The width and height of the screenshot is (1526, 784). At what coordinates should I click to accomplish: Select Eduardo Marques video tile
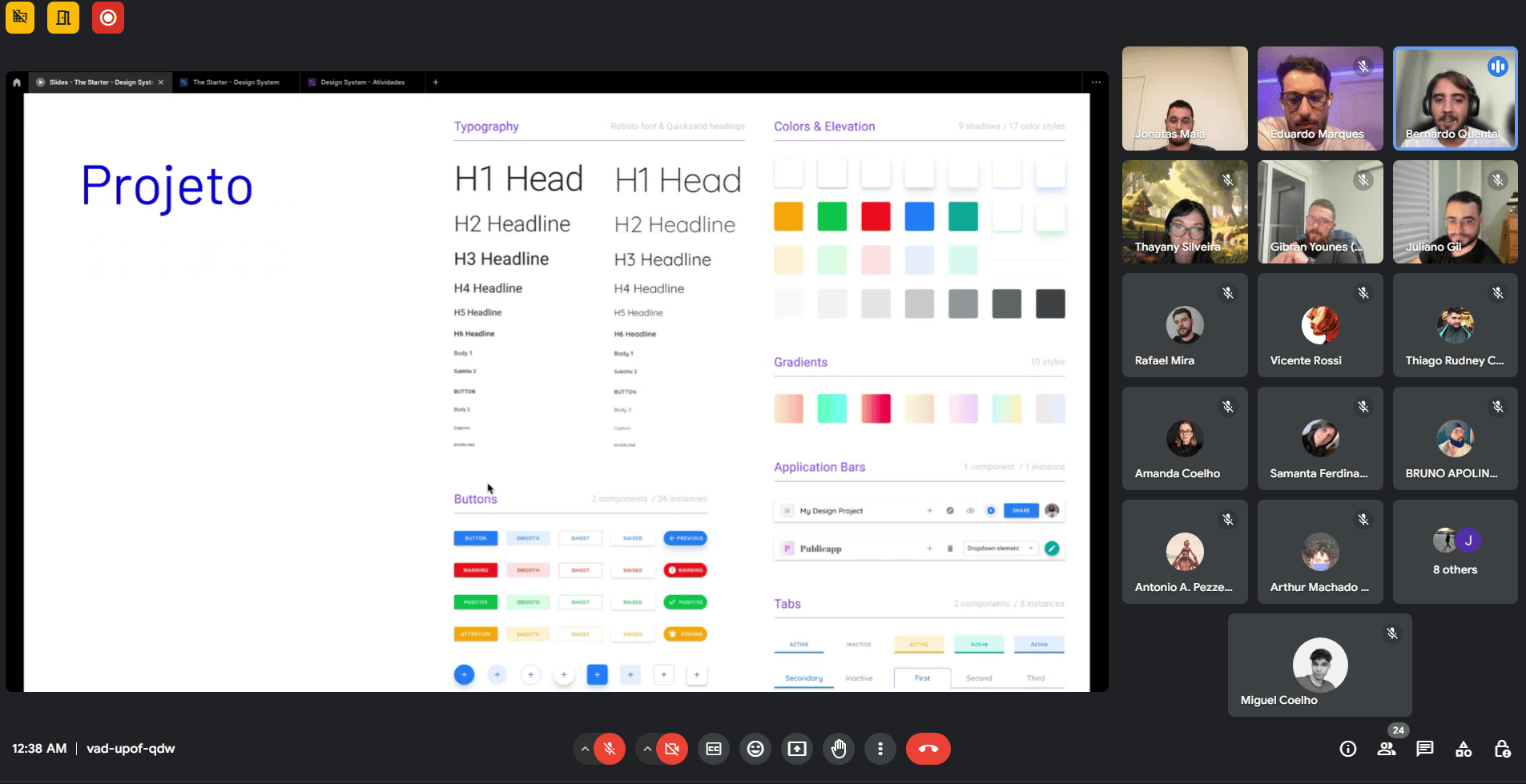1320,99
